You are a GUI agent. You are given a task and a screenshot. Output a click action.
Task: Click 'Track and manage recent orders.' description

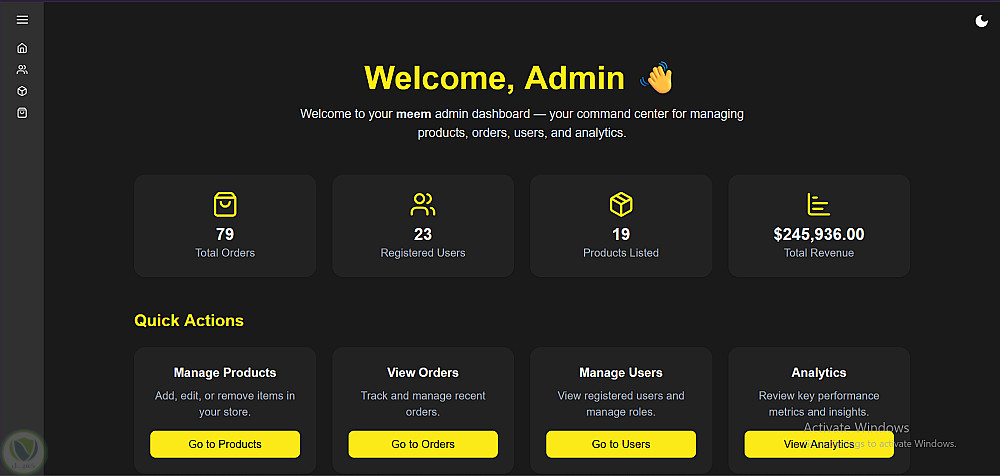(423, 404)
